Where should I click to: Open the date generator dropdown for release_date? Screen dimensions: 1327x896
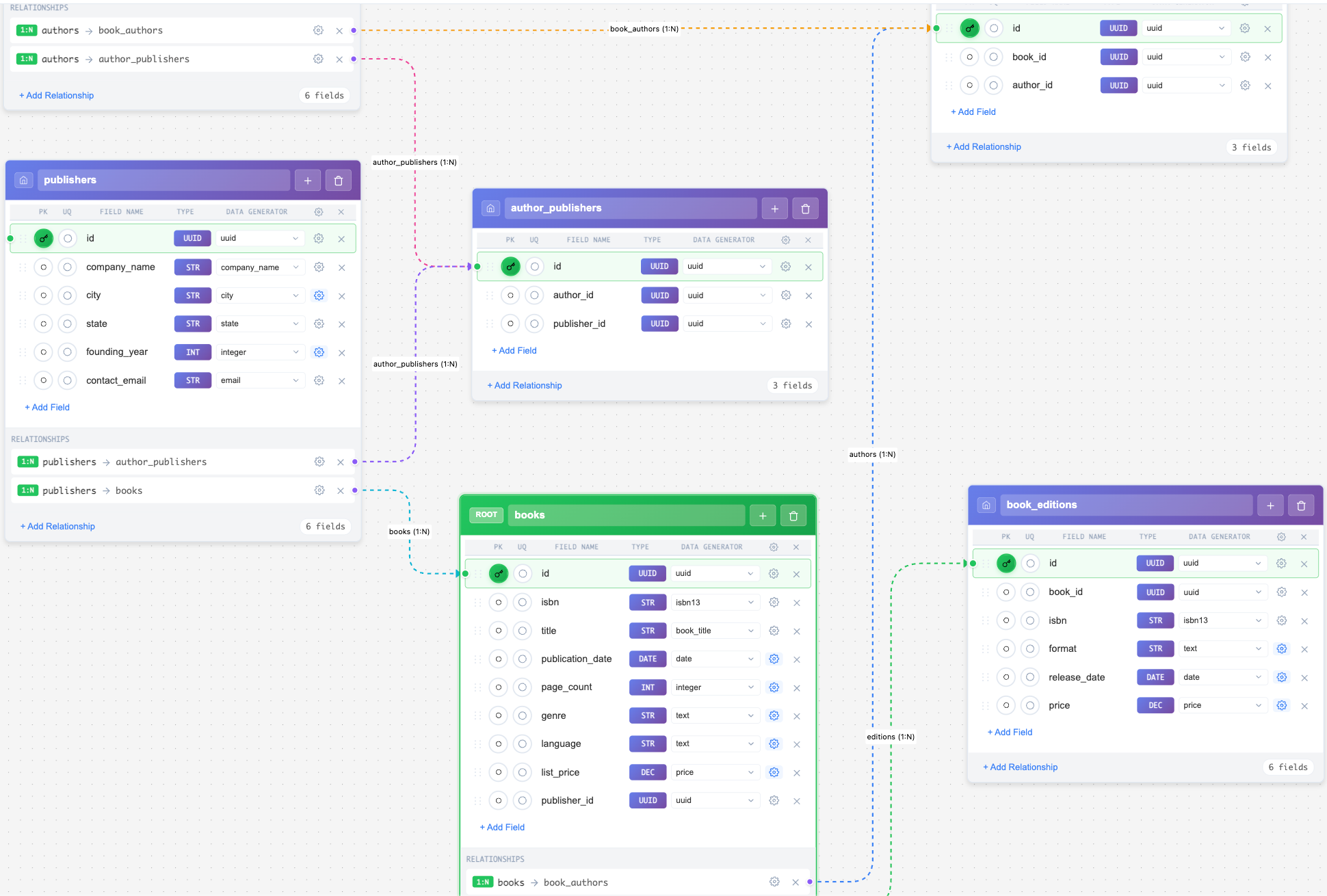pos(1222,677)
